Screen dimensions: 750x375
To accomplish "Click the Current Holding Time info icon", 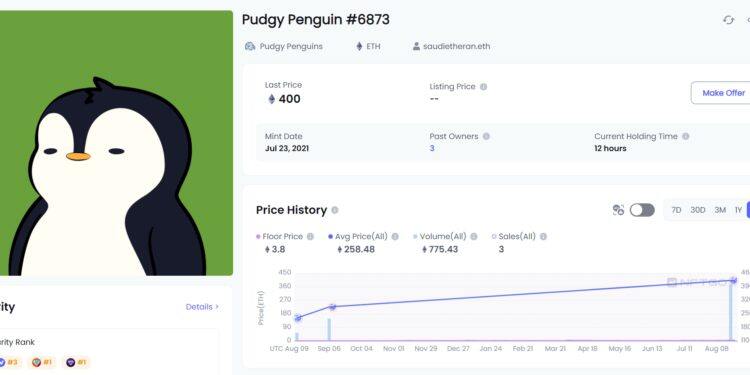I will [x=685, y=136].
